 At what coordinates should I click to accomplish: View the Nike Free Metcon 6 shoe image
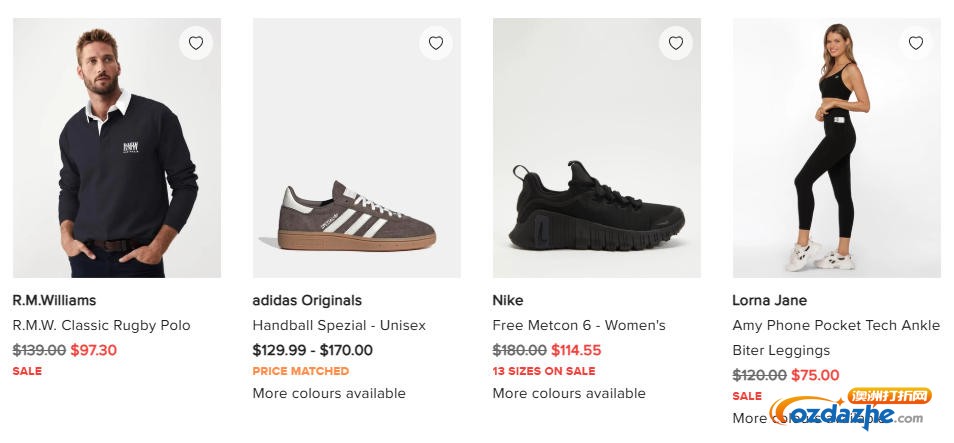click(x=596, y=150)
